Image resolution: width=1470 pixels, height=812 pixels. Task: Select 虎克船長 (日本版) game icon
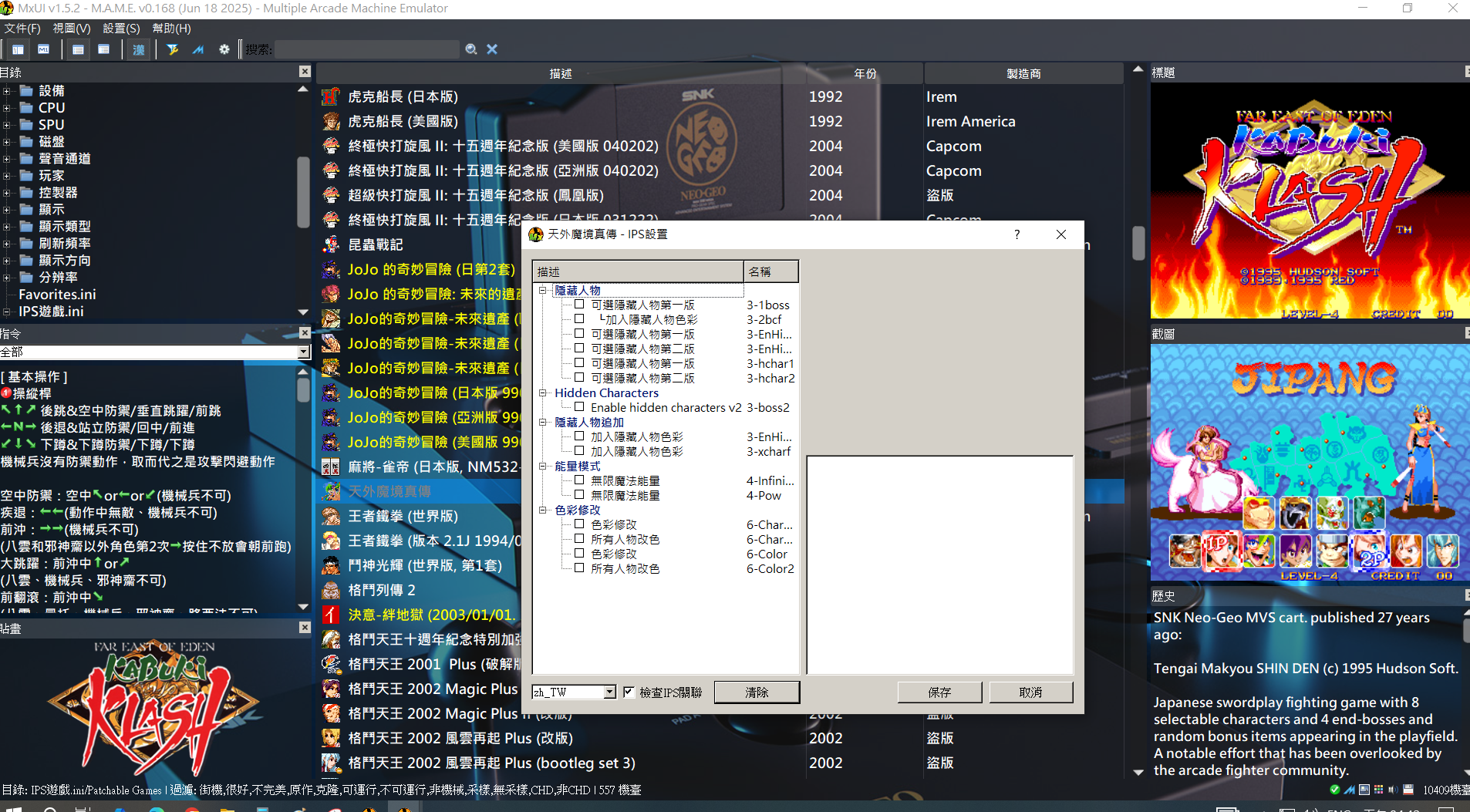click(331, 96)
